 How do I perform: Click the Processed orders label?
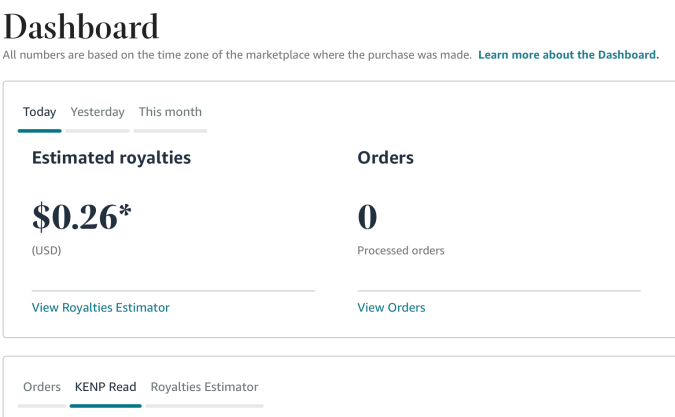pos(401,250)
